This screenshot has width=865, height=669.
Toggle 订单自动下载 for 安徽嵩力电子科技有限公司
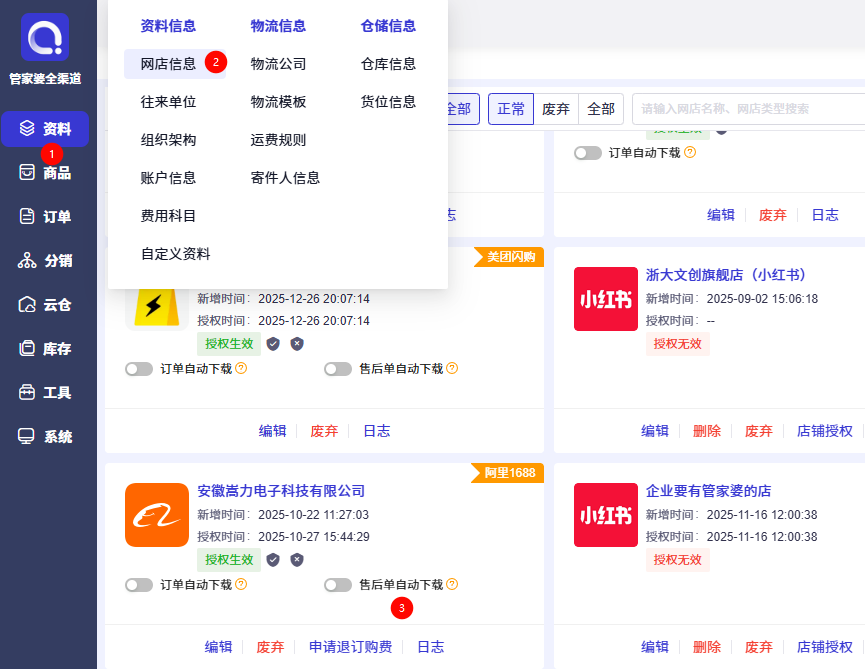139,585
